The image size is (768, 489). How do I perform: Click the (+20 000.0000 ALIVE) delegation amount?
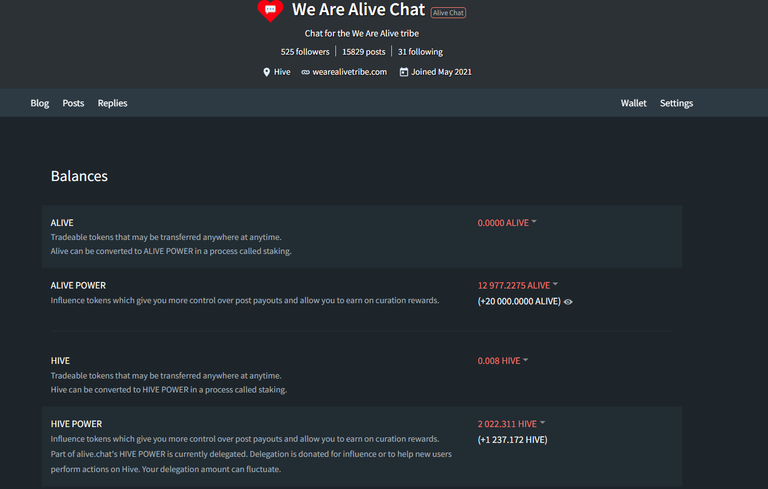tap(519, 301)
